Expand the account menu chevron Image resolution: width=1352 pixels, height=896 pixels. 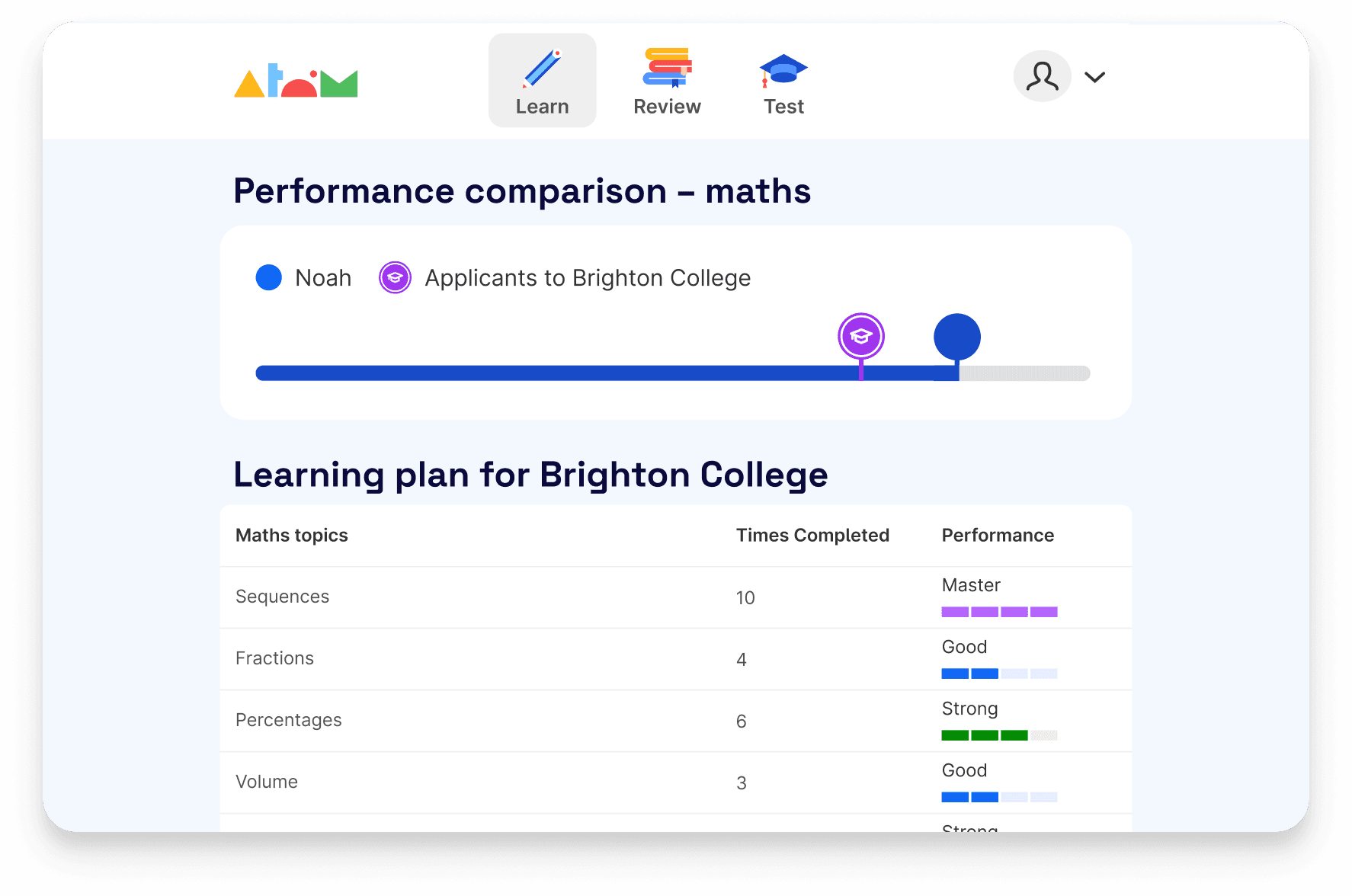tap(1095, 76)
